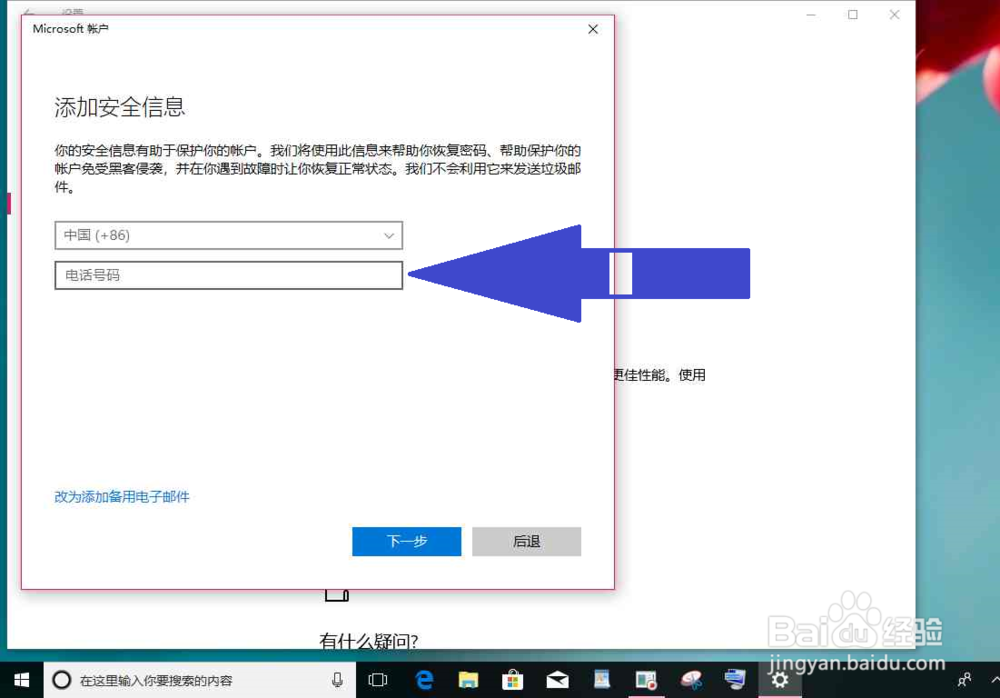1000x698 pixels.
Task: Click the 下一步 (Next) button
Action: (x=406, y=541)
